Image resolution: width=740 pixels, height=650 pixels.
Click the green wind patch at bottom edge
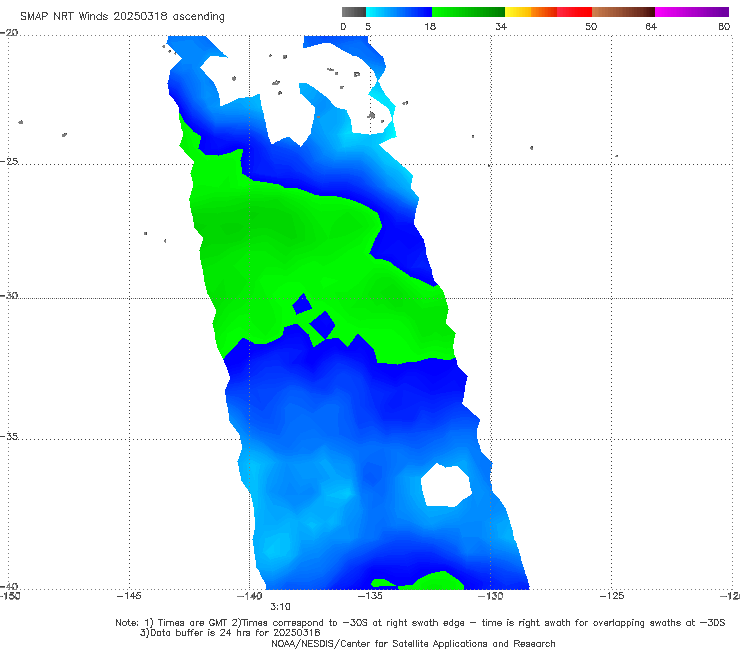coord(439,581)
